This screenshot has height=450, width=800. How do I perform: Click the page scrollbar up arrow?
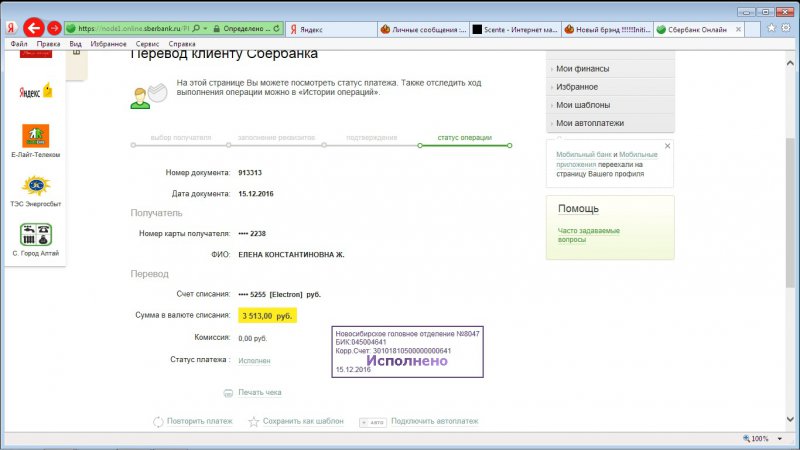click(x=790, y=63)
